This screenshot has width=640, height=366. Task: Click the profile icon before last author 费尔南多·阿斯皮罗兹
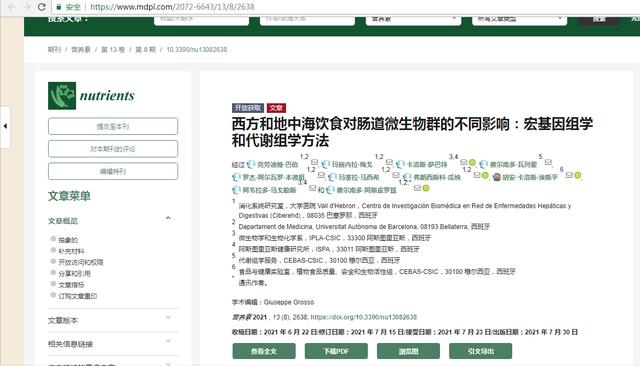click(x=331, y=190)
